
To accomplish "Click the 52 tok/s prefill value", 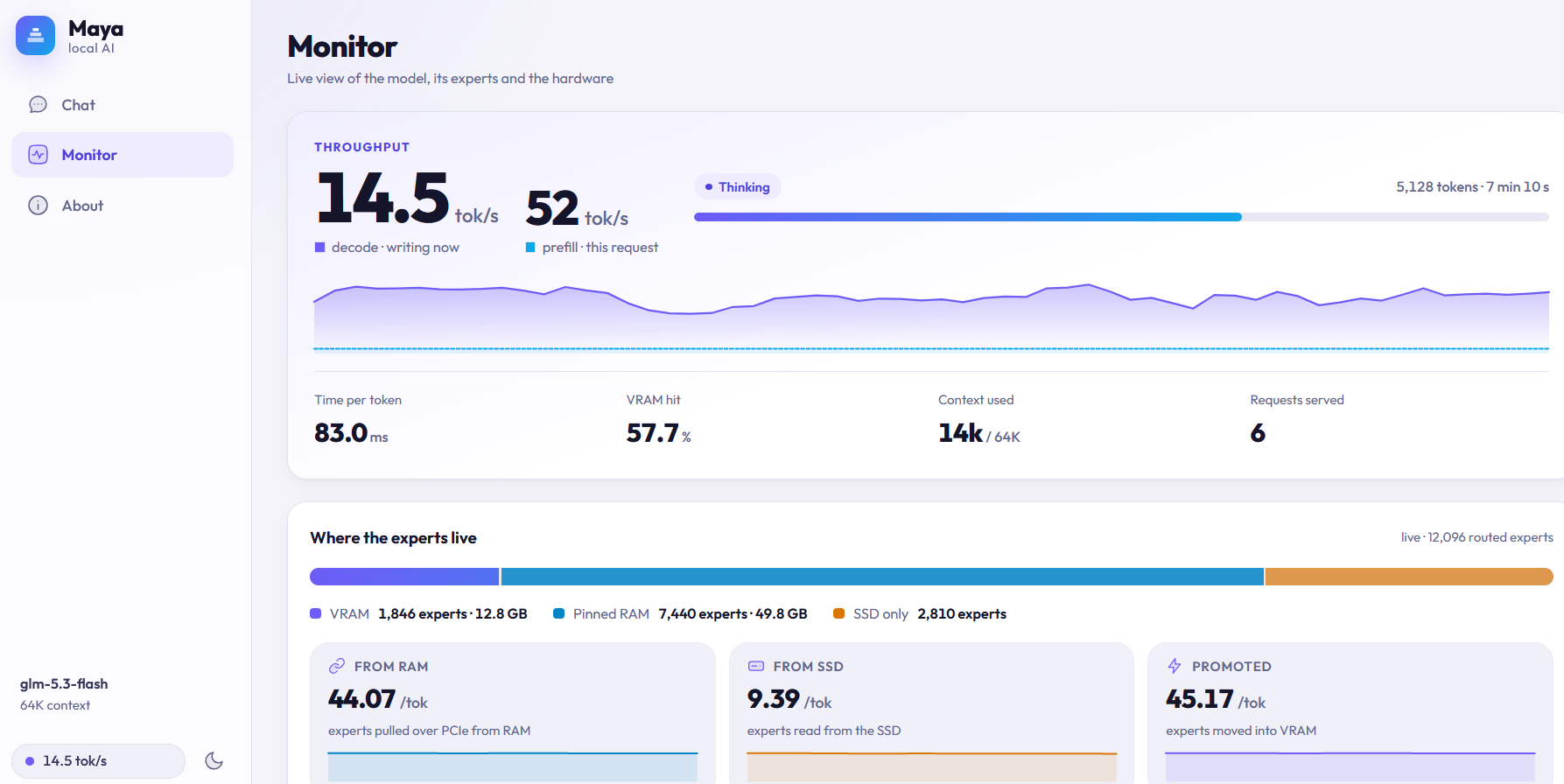I will (578, 209).
